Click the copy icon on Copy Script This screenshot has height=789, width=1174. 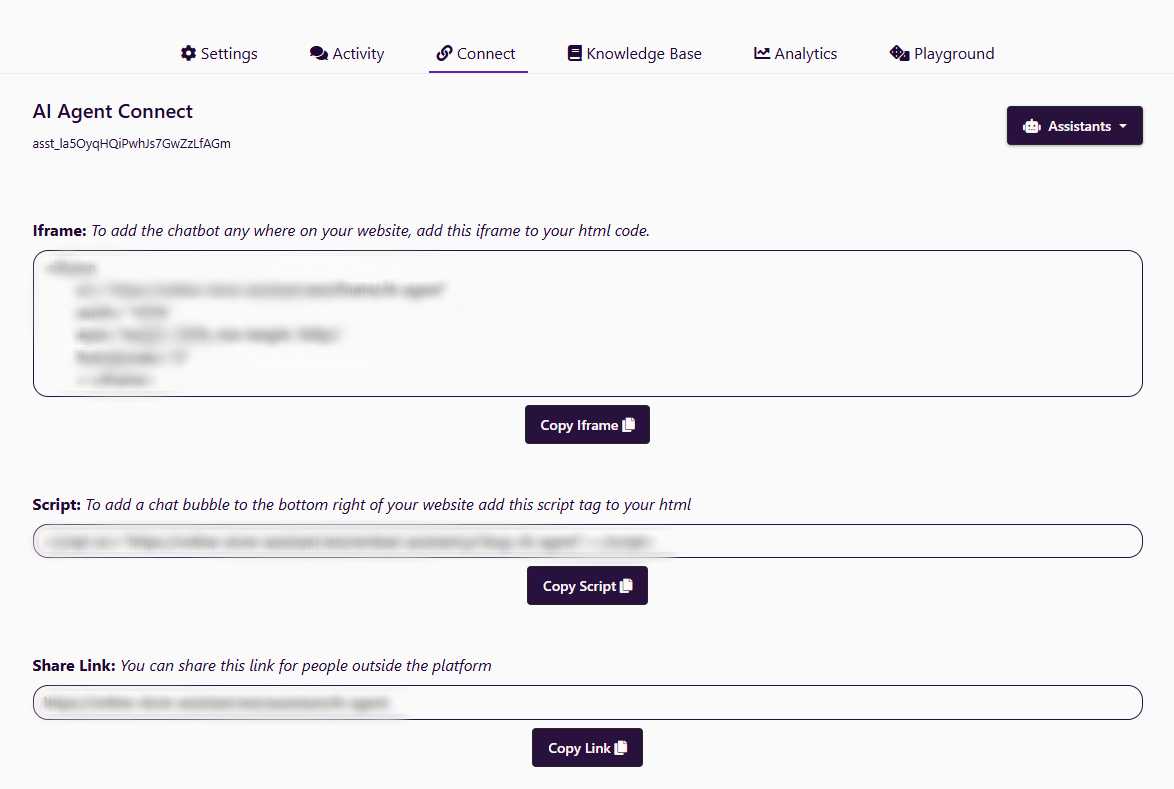(627, 586)
